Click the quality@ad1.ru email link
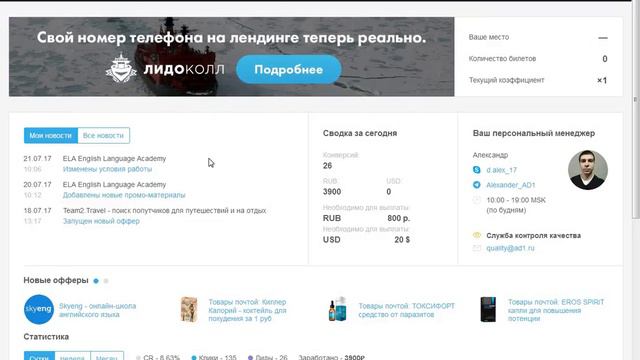This screenshot has height=360, width=640. click(510, 248)
